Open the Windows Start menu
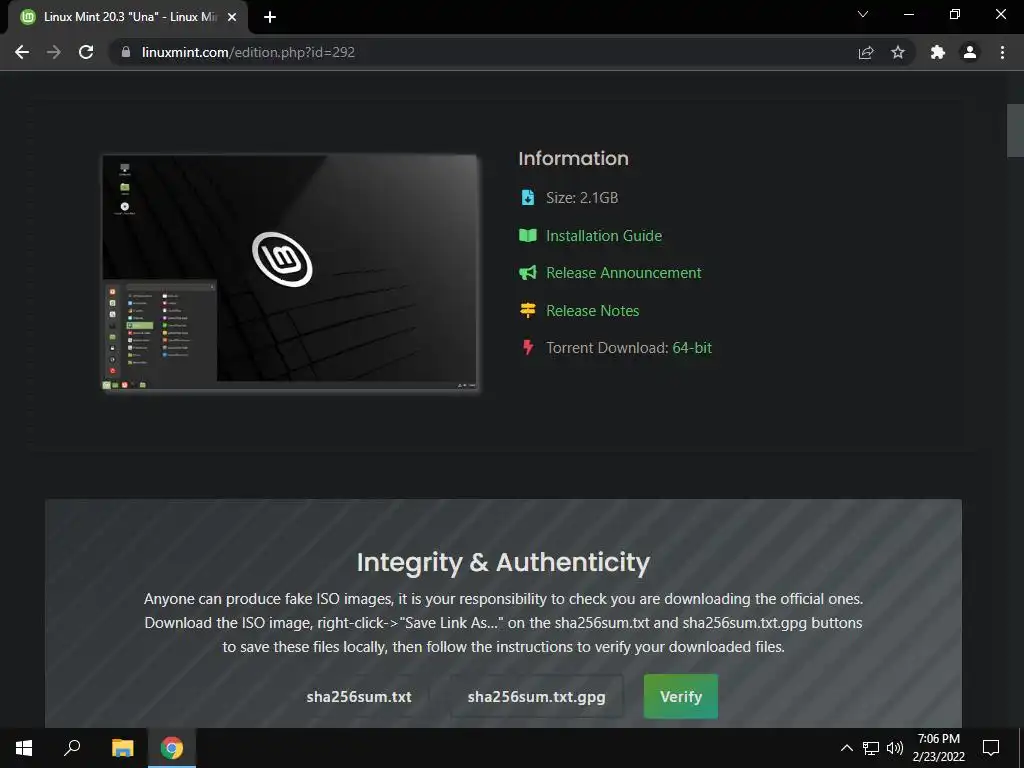Image resolution: width=1024 pixels, height=768 pixels. point(24,748)
